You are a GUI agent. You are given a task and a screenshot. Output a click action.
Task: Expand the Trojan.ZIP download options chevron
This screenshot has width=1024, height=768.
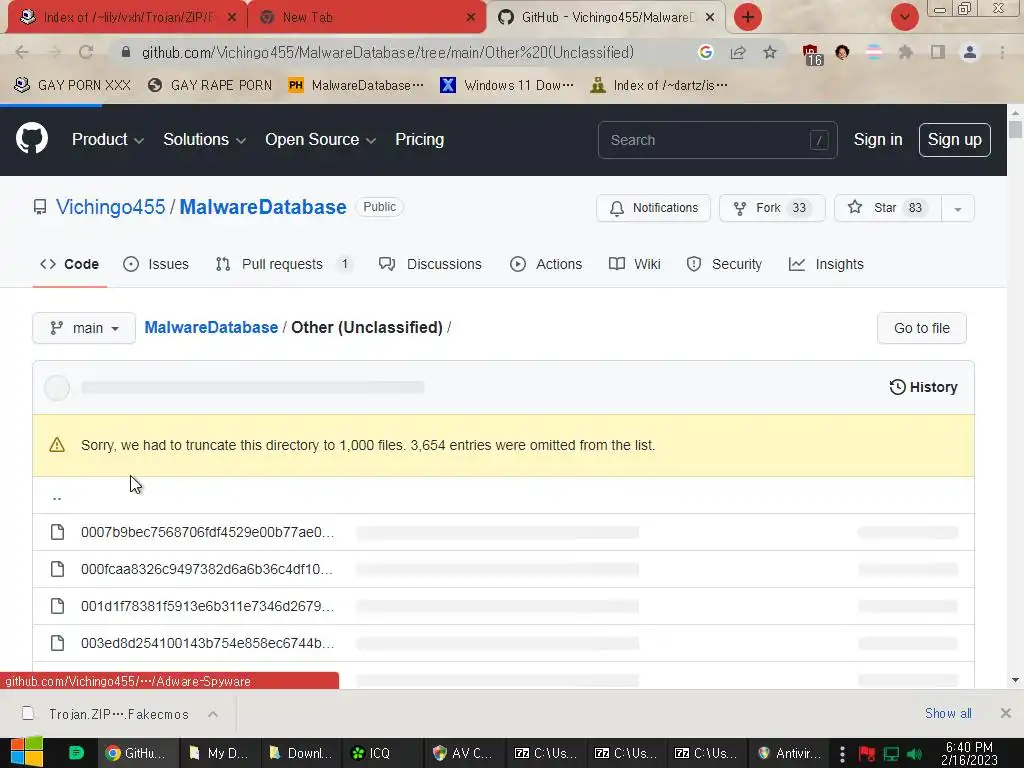(x=213, y=714)
